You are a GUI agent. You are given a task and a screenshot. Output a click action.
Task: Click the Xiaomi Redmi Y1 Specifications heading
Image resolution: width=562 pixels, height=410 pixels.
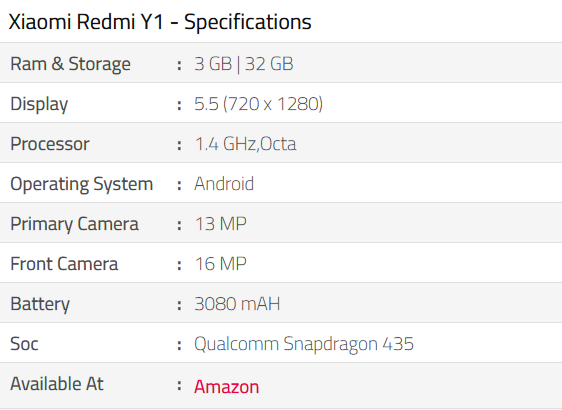pos(160,22)
